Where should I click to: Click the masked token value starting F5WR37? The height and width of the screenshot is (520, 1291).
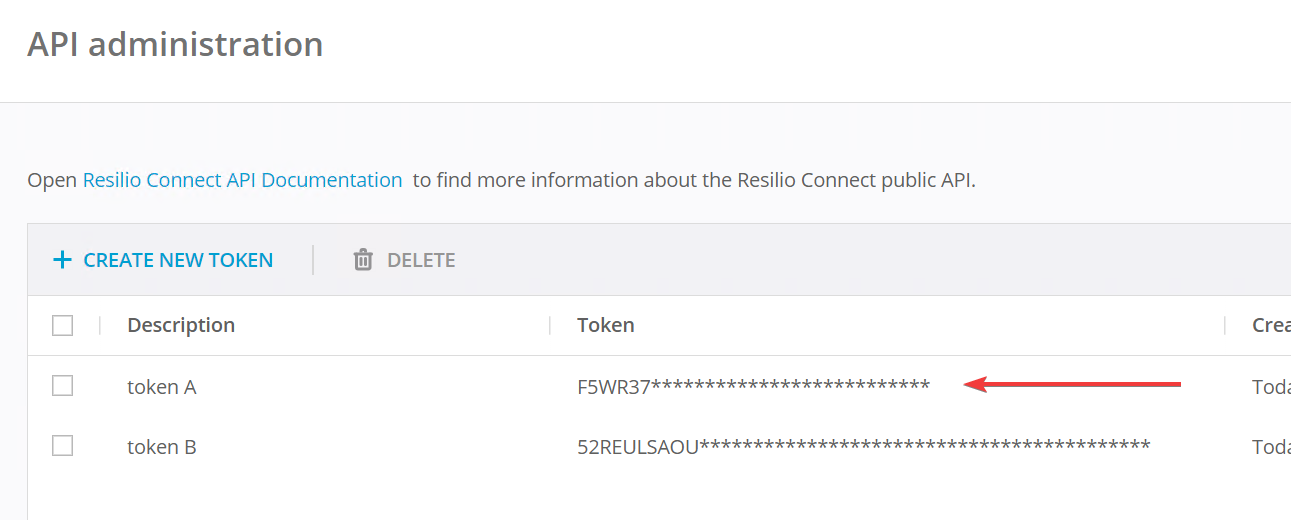pos(753,387)
